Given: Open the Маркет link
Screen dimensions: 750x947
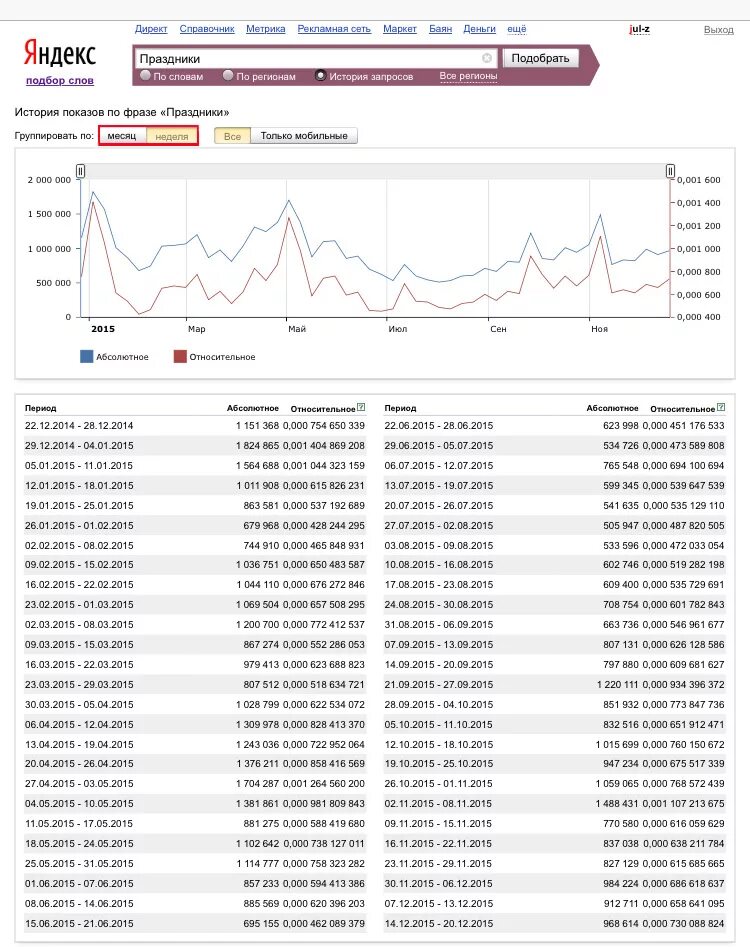Looking at the screenshot, I should (400, 29).
